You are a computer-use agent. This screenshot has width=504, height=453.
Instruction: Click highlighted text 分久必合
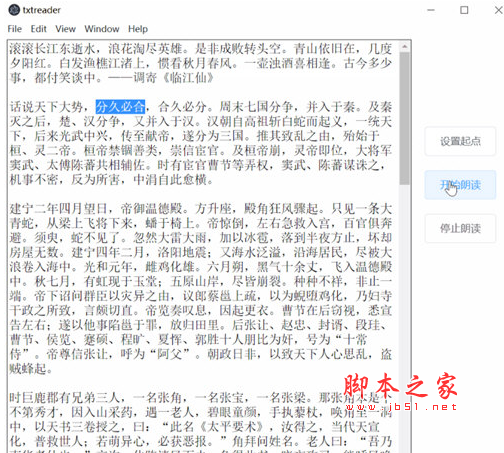click(120, 107)
